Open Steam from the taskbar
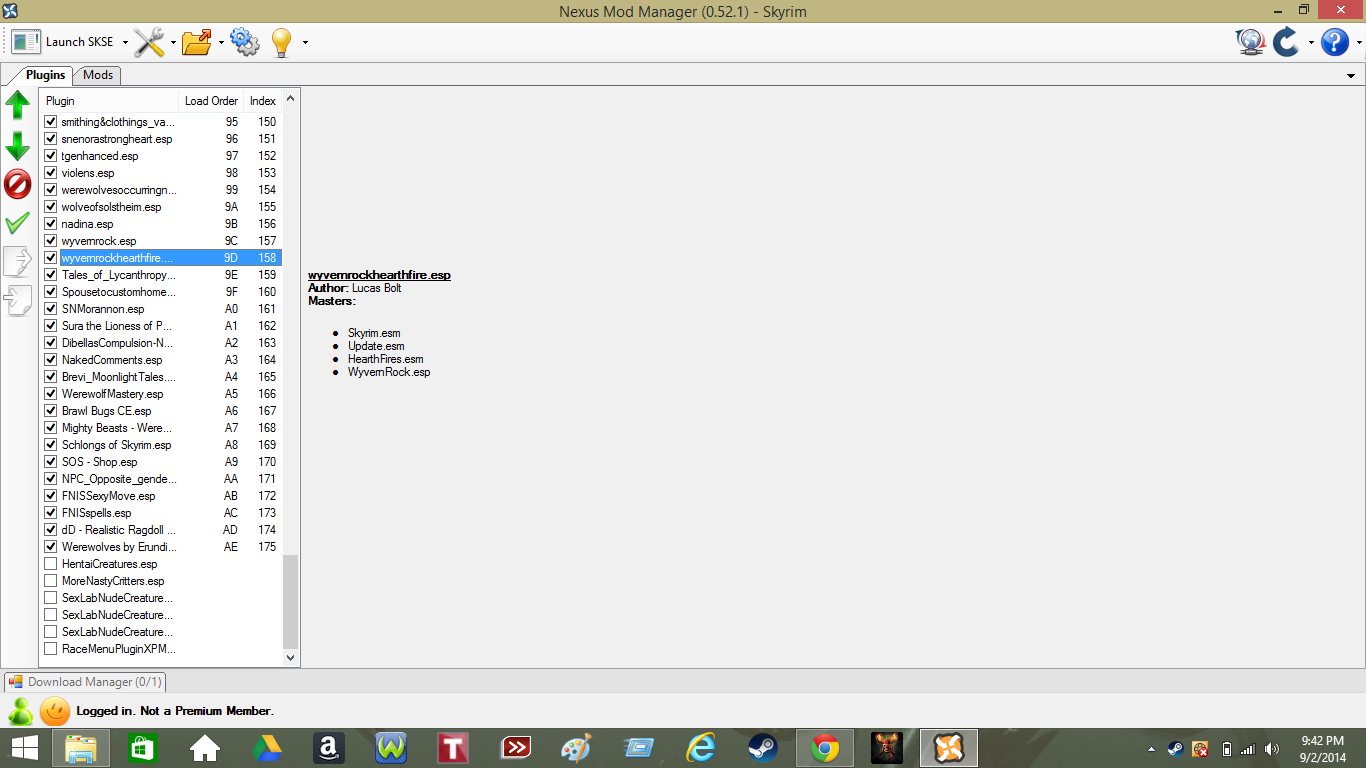This screenshot has width=1366, height=768. tap(763, 748)
